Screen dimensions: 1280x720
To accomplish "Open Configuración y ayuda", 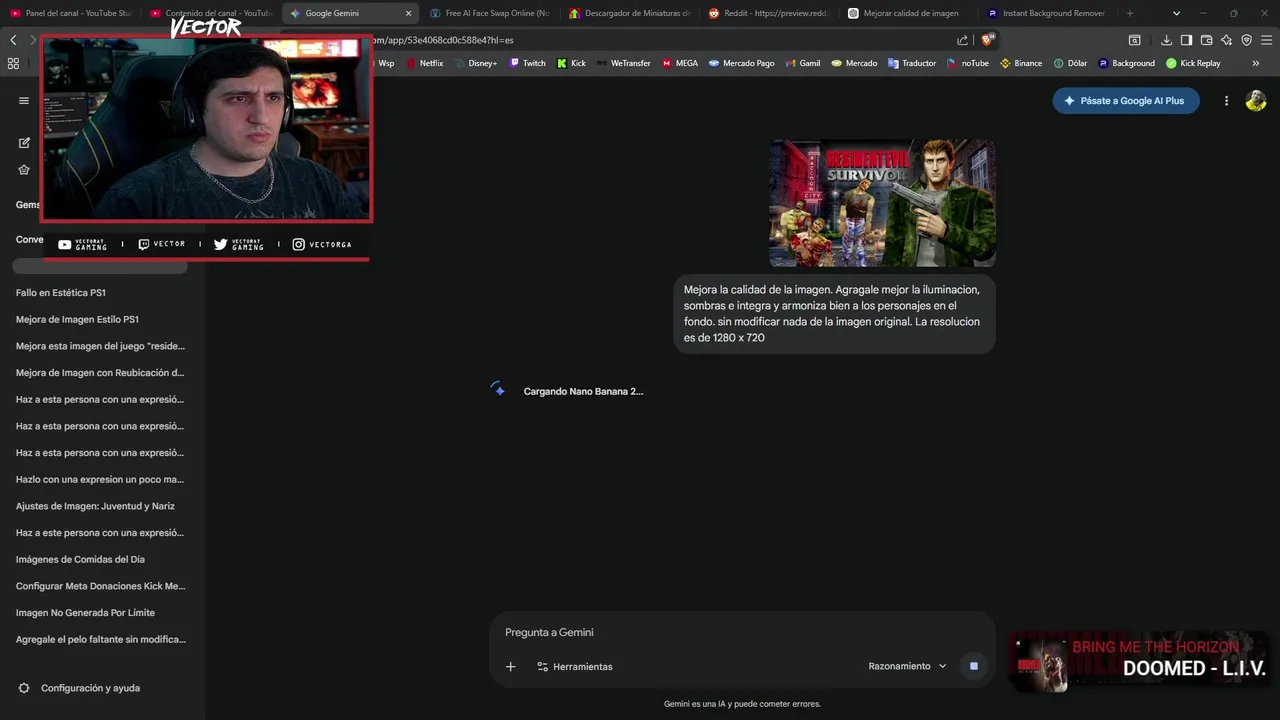I will click(x=90, y=688).
